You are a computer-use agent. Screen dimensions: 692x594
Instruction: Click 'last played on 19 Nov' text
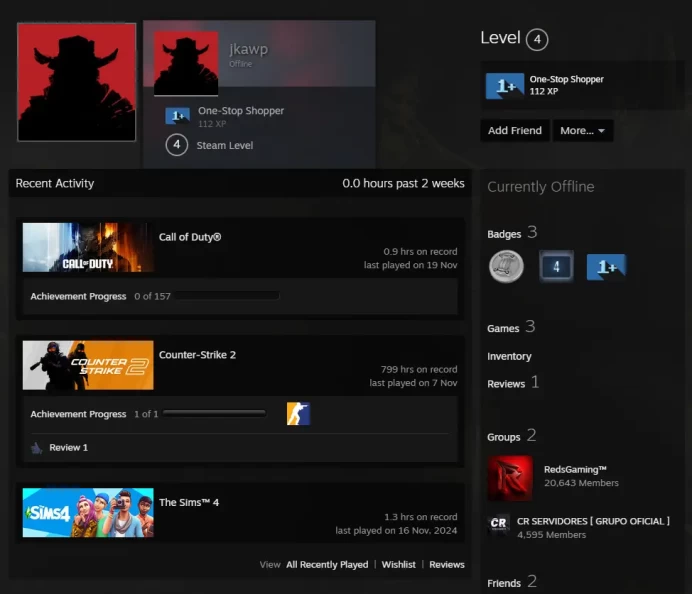click(x=410, y=265)
